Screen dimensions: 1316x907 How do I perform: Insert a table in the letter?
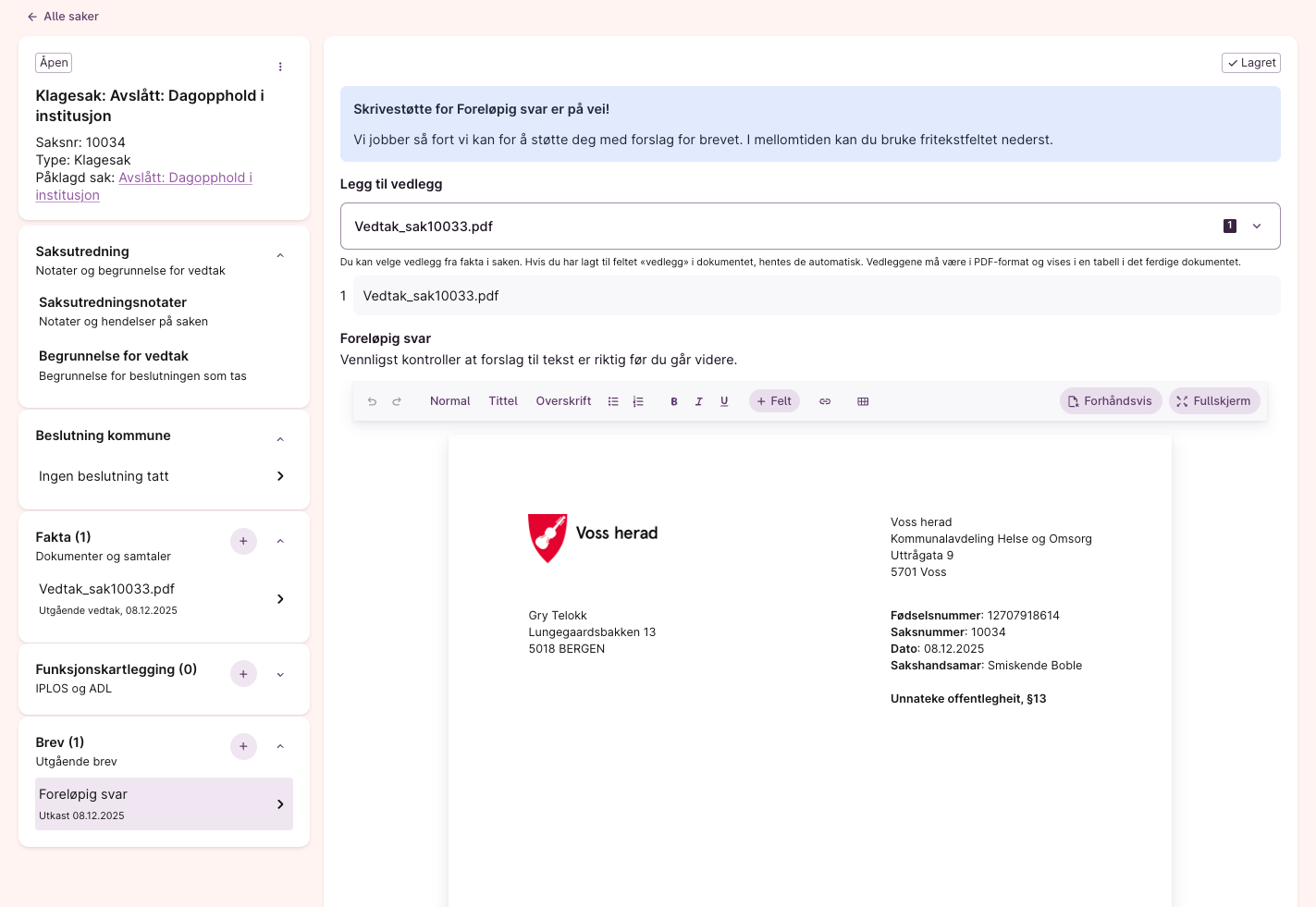point(863,401)
